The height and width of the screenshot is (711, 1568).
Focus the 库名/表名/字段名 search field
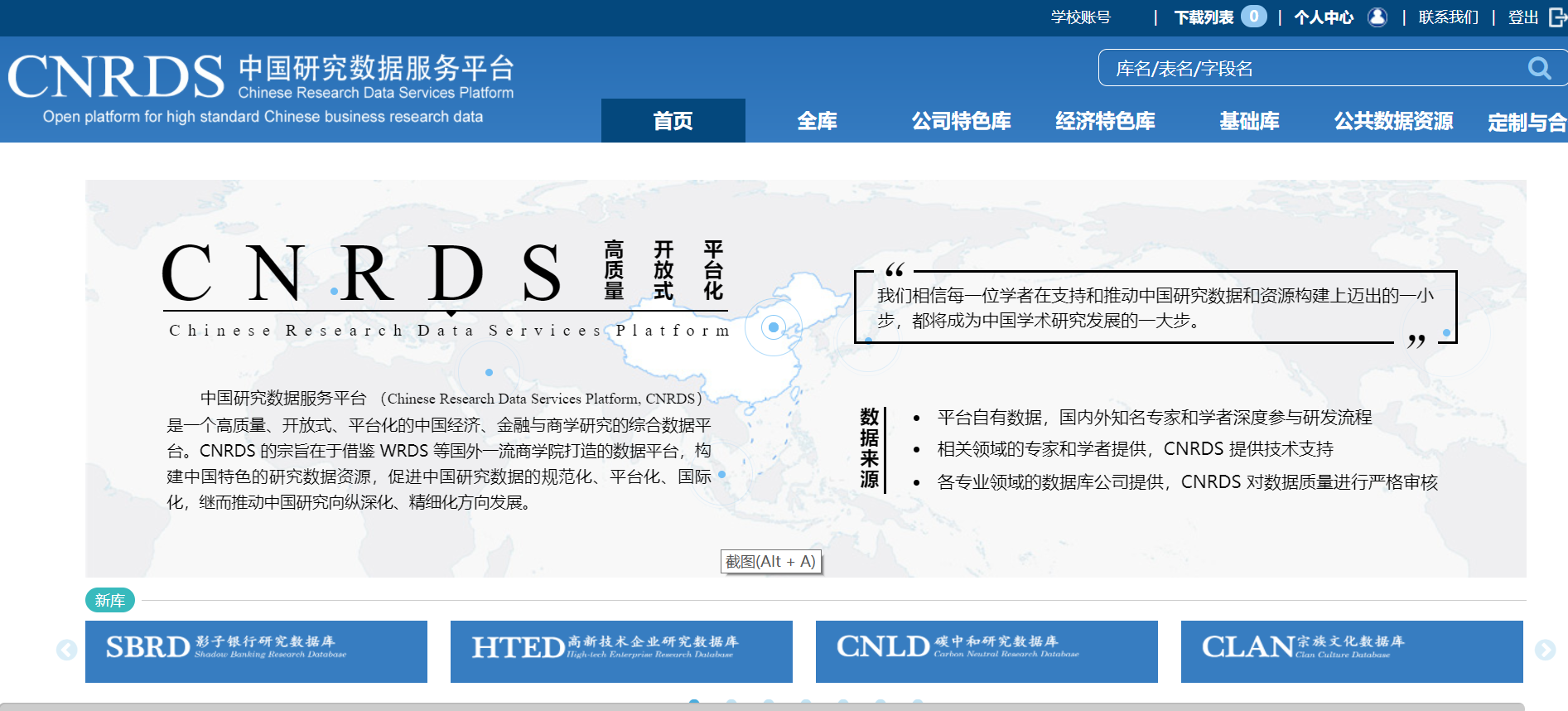(x=1309, y=68)
